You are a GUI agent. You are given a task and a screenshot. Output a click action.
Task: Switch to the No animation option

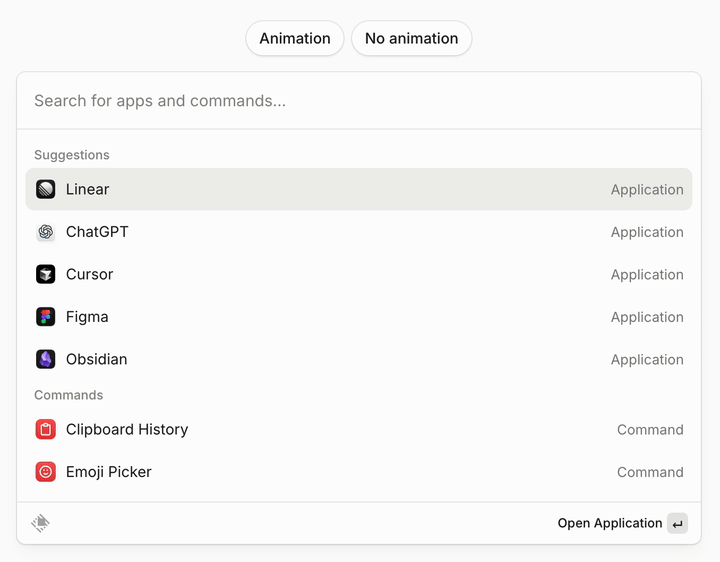(x=411, y=38)
